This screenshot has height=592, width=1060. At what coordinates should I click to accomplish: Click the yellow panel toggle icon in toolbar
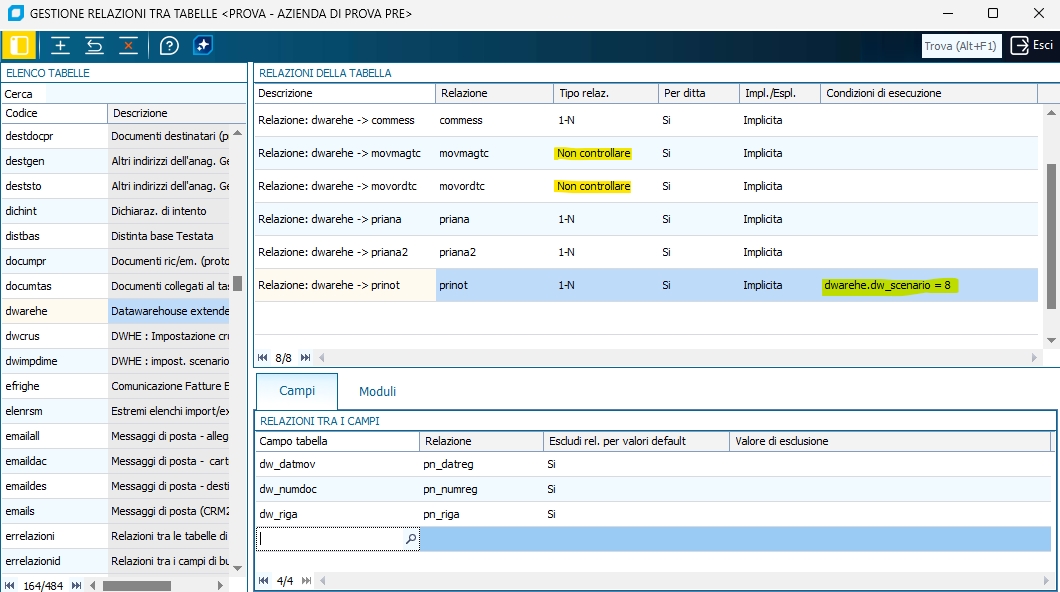pyautogui.click(x=19, y=45)
